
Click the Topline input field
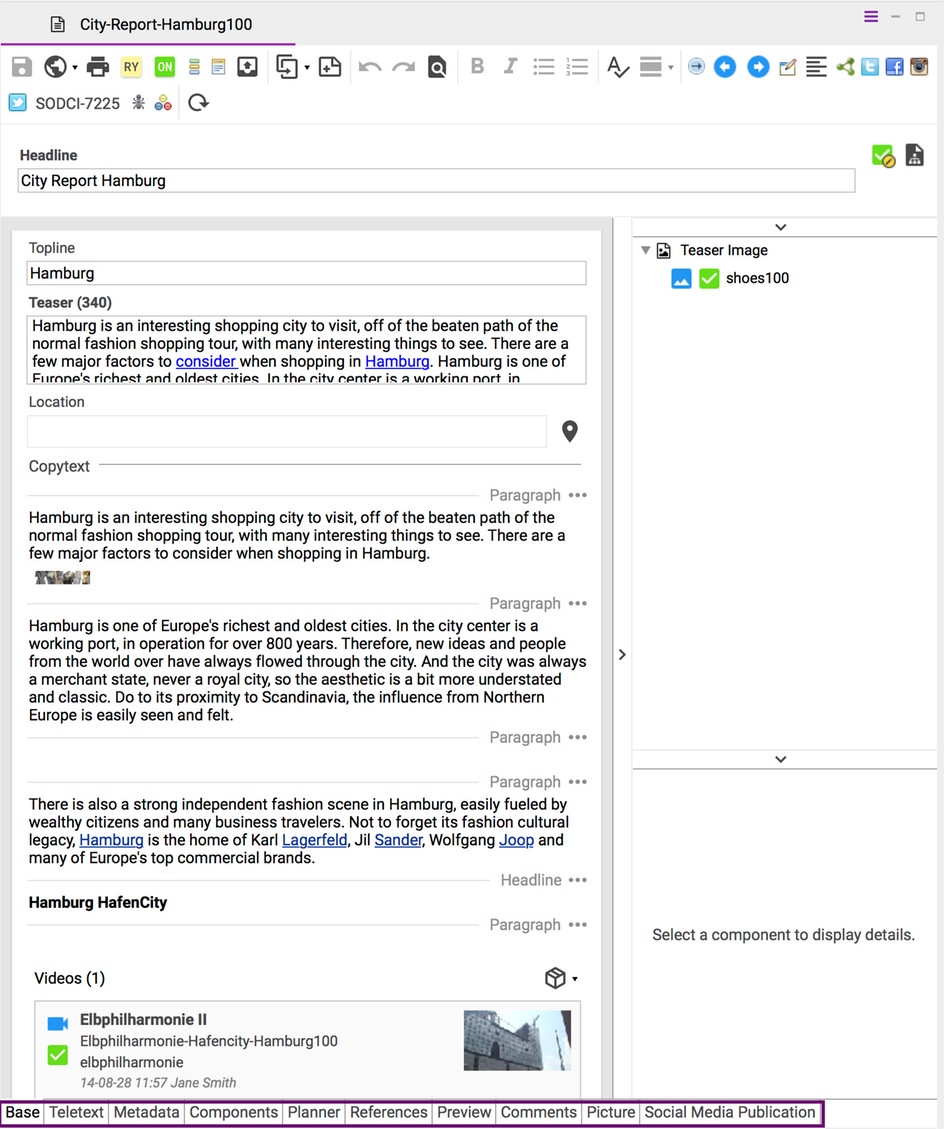point(307,273)
